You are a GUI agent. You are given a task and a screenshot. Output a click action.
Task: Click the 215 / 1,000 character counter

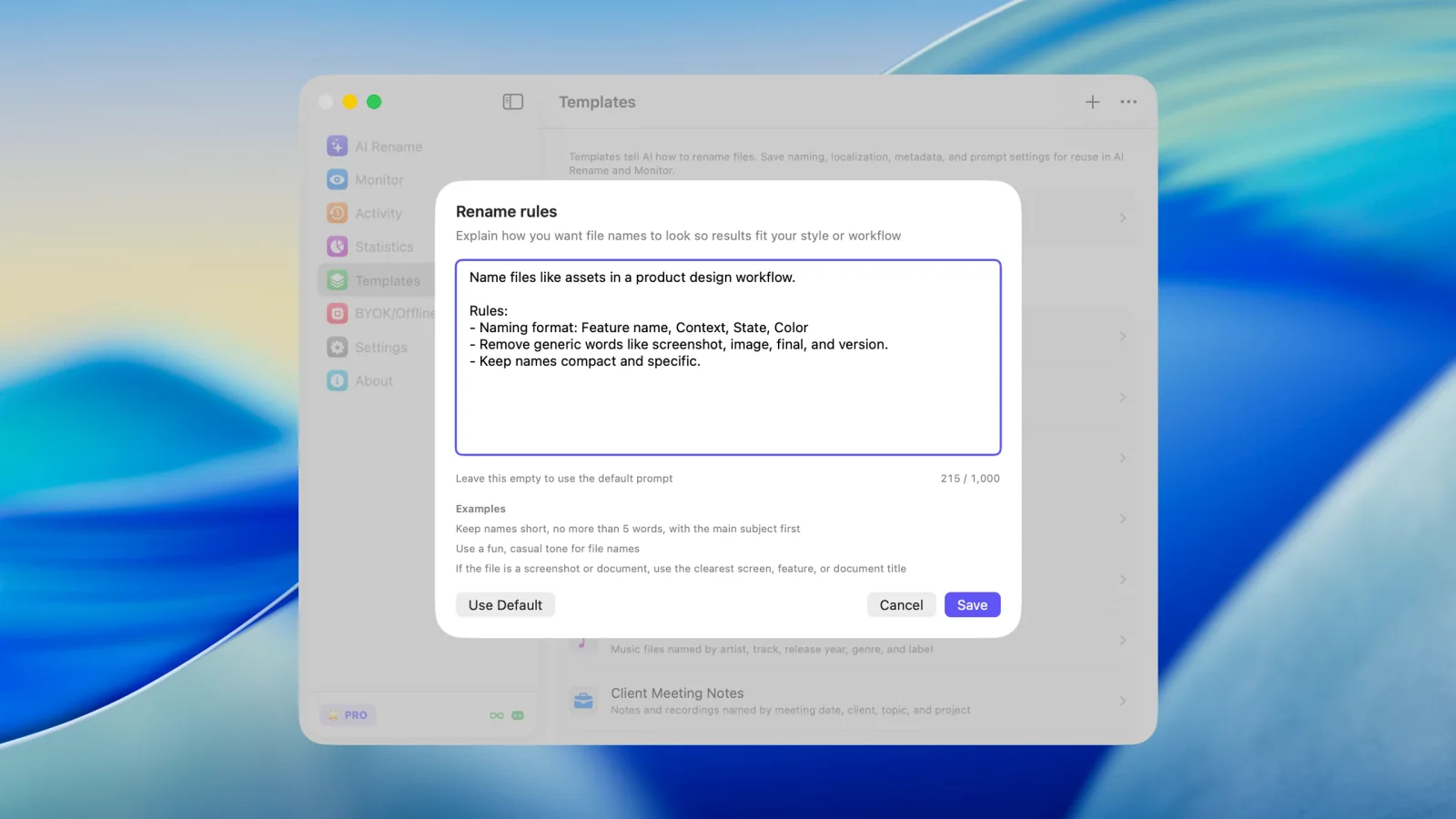pyautogui.click(x=970, y=479)
